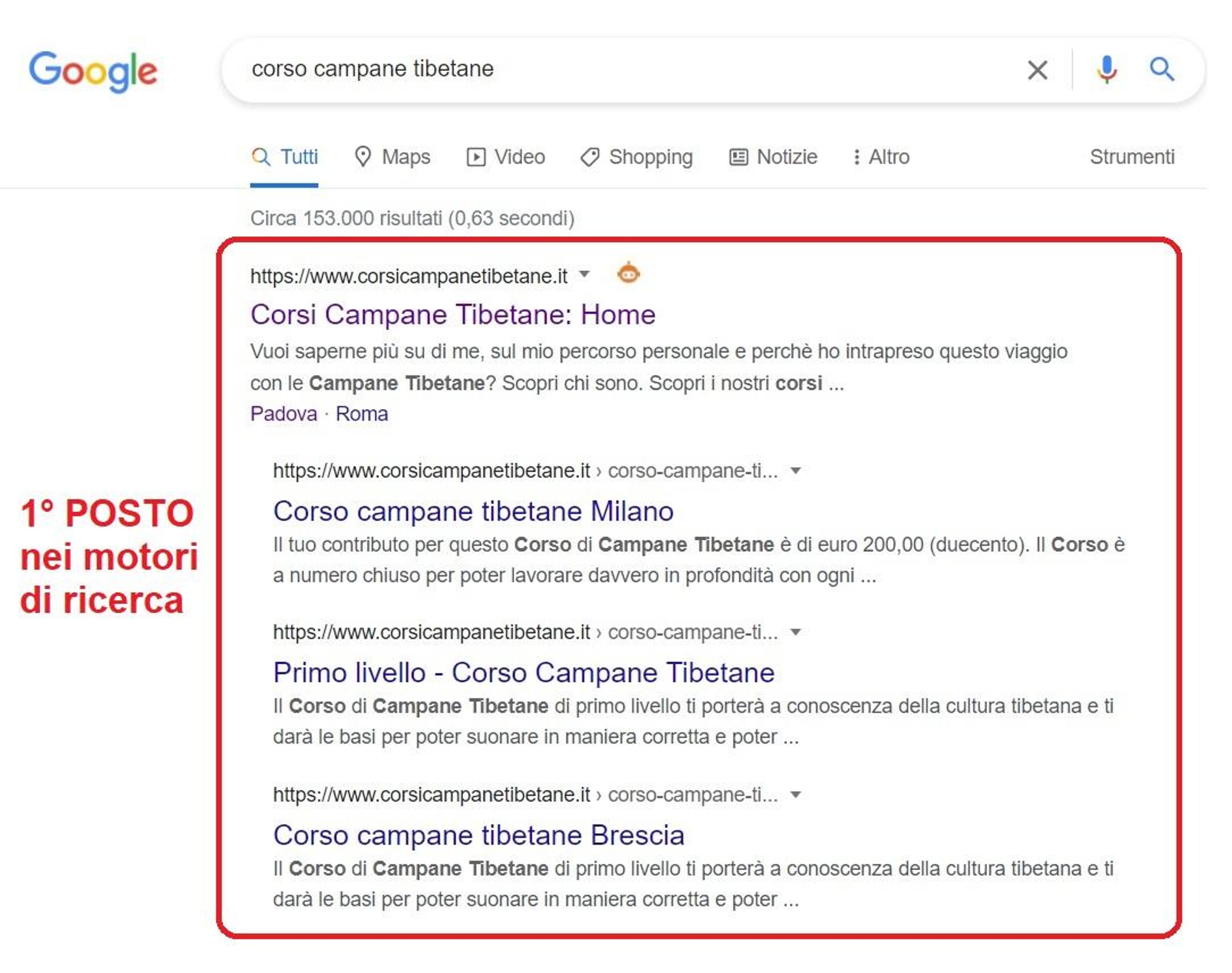Click the Google logo
This screenshot has width=1232, height=973.
[93, 71]
